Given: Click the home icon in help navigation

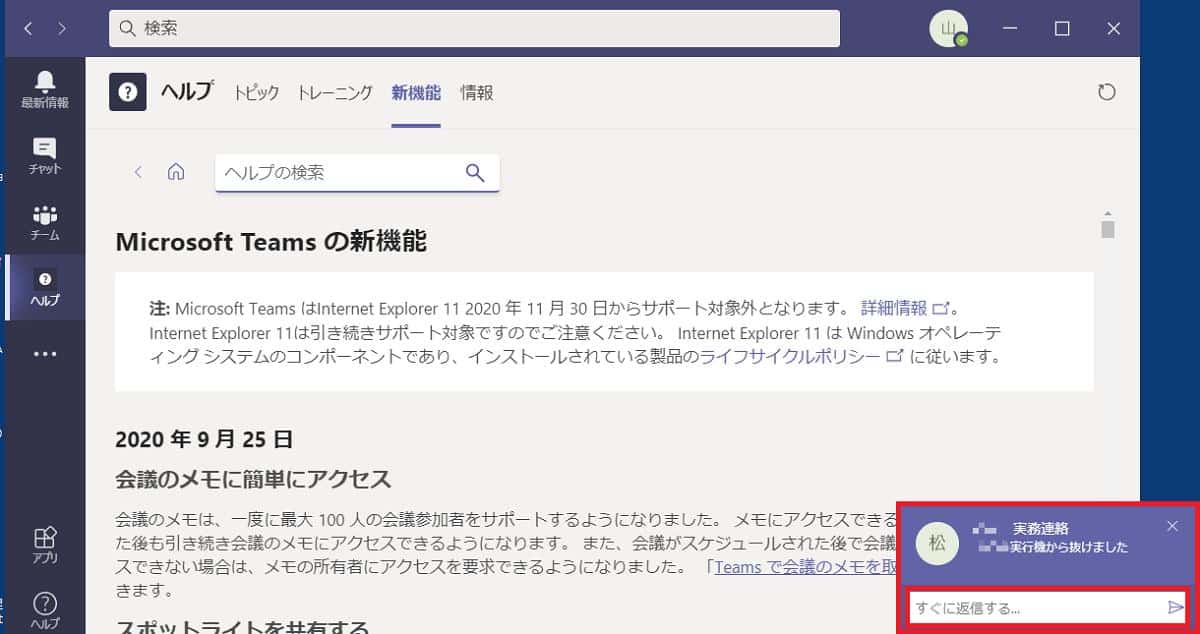Looking at the screenshot, I should point(176,171).
